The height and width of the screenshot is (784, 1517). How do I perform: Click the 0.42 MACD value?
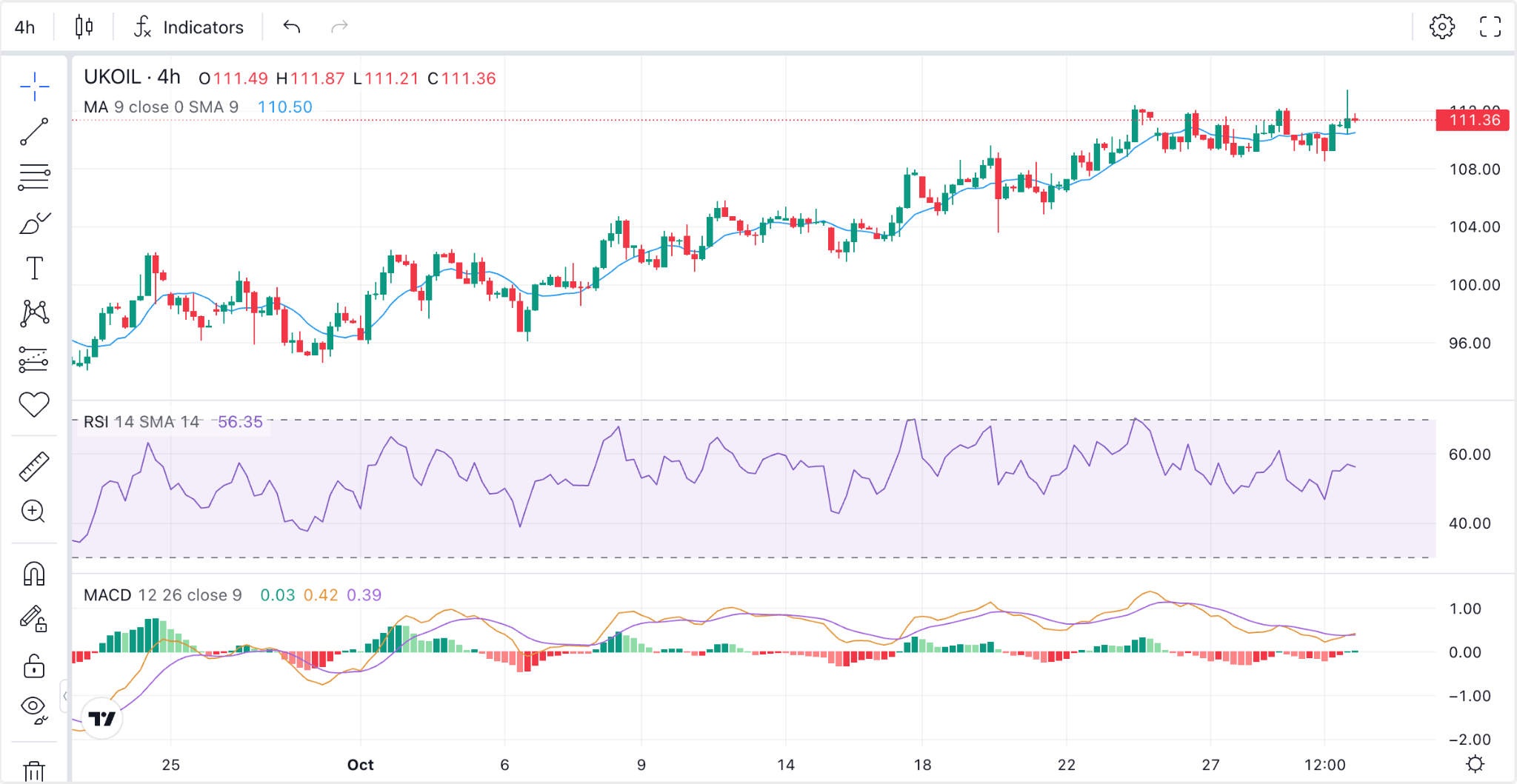[x=321, y=595]
